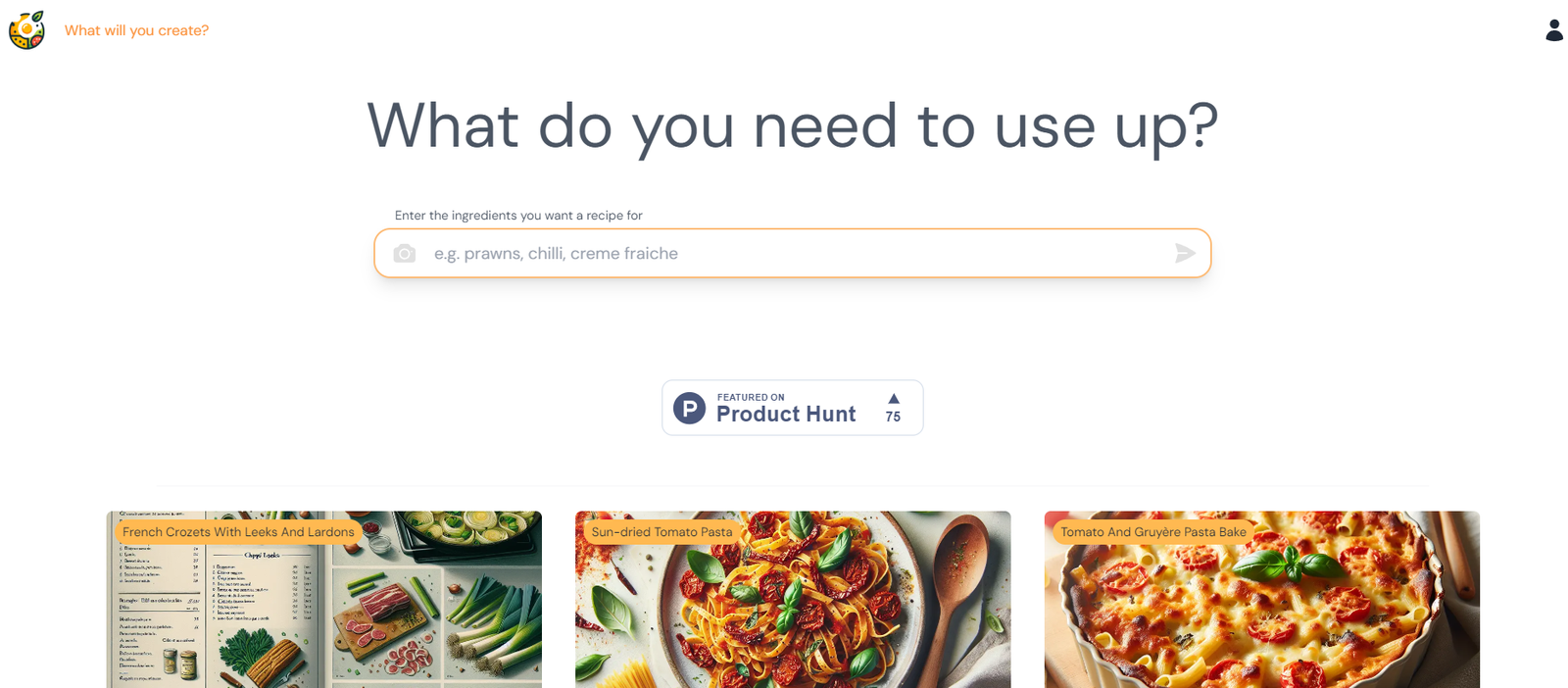Click the "FEATURED ON" text in badge
1568x688 pixels.
click(x=751, y=397)
